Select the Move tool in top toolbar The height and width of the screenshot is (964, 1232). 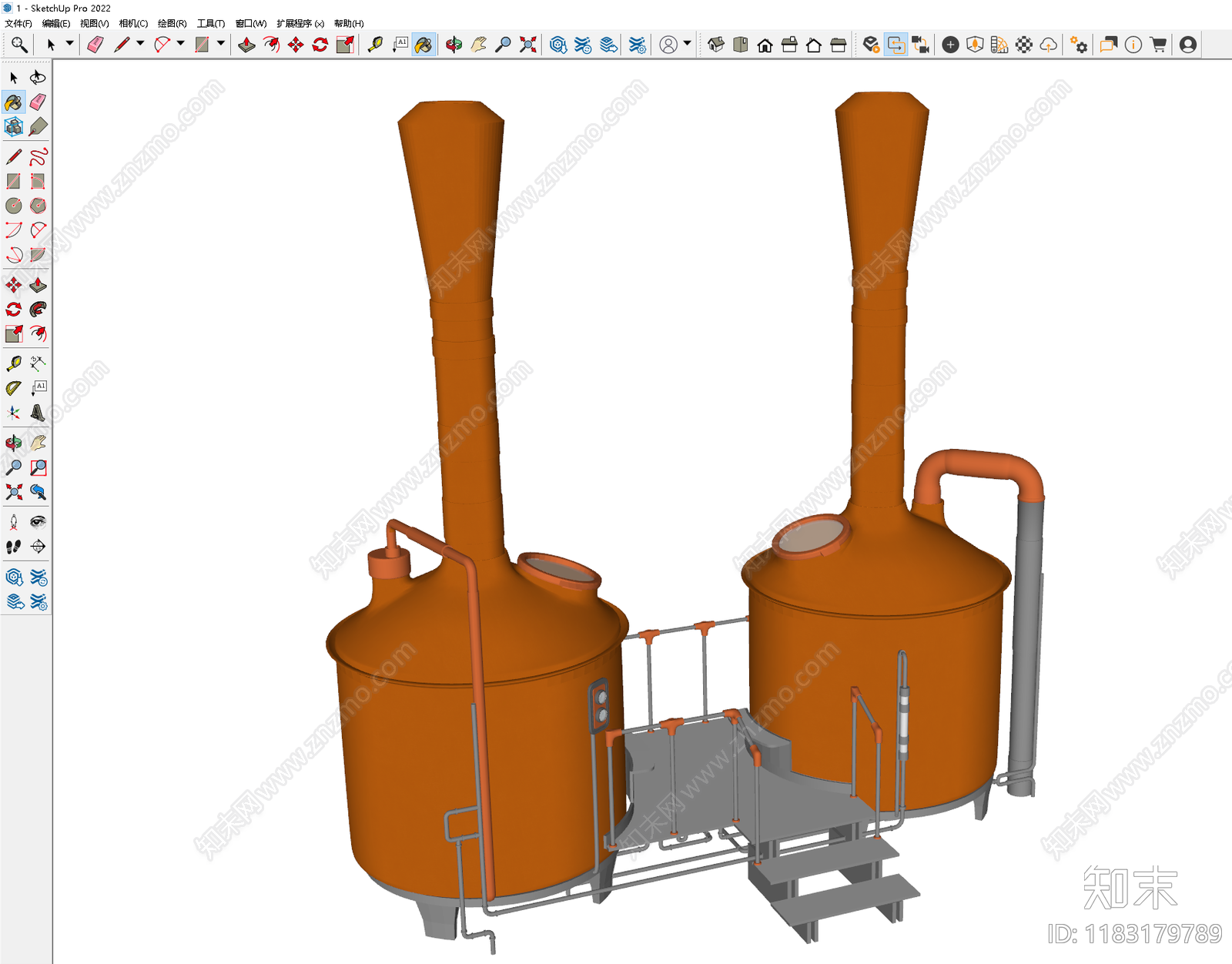tap(296, 45)
